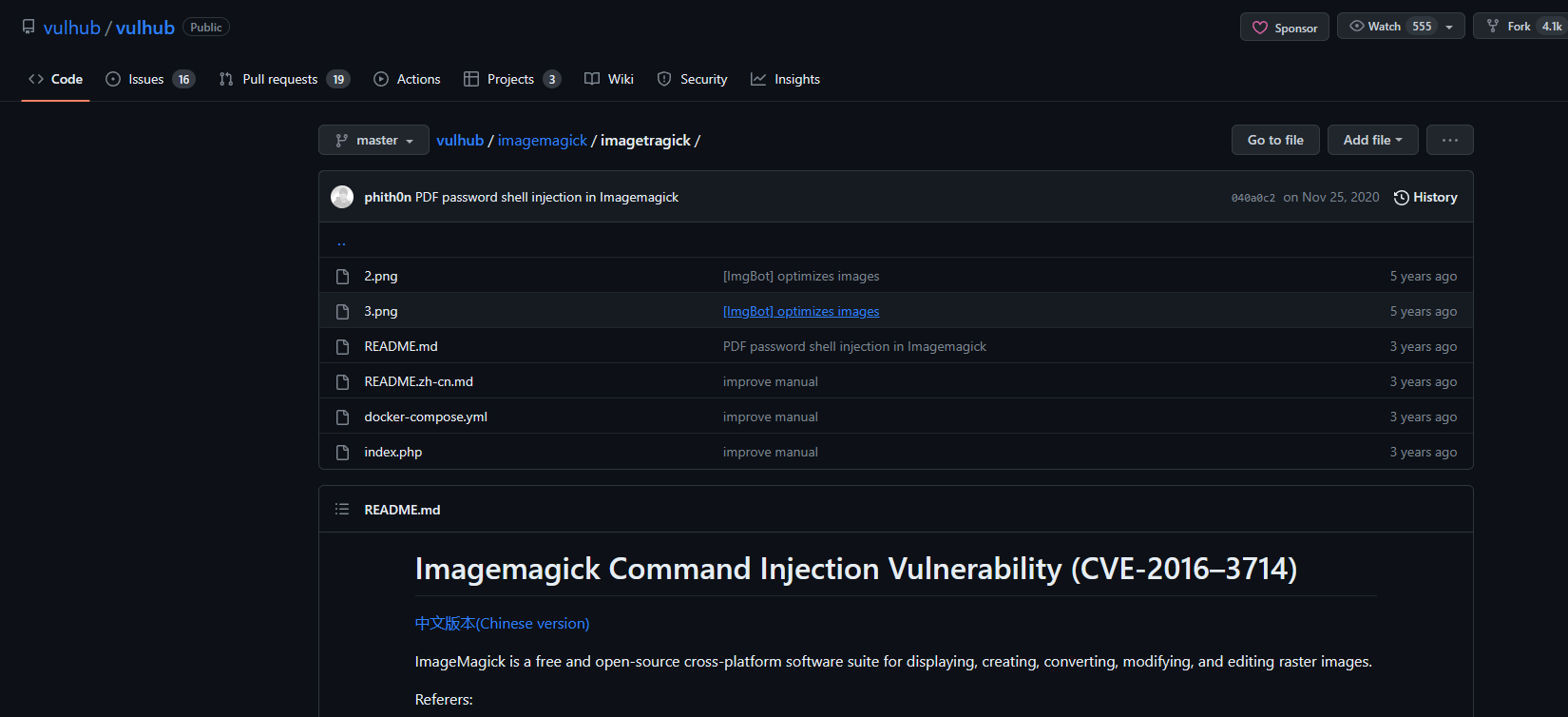The image size is (1568, 717).
Task: Click 5 years ago timestamp for 2.png
Action: point(1424,277)
